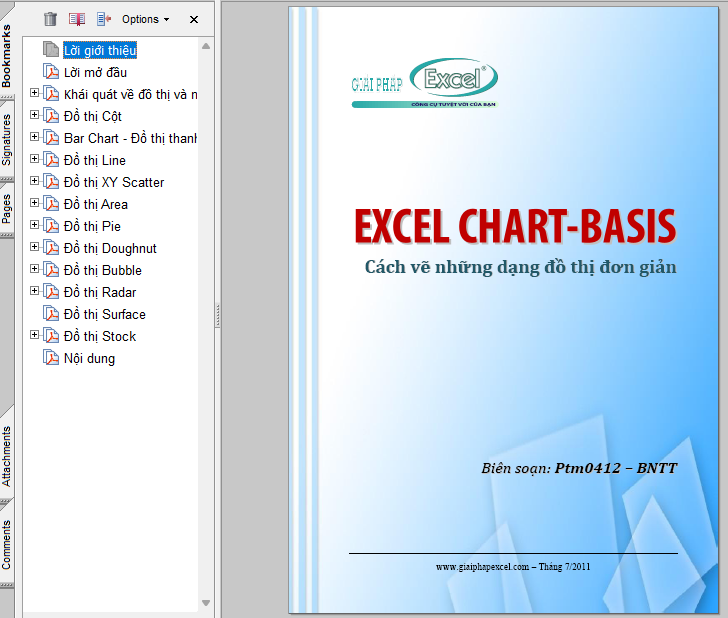Select the Lời mở đầu bookmark
Screen dimensions: 728x618
coord(95,72)
